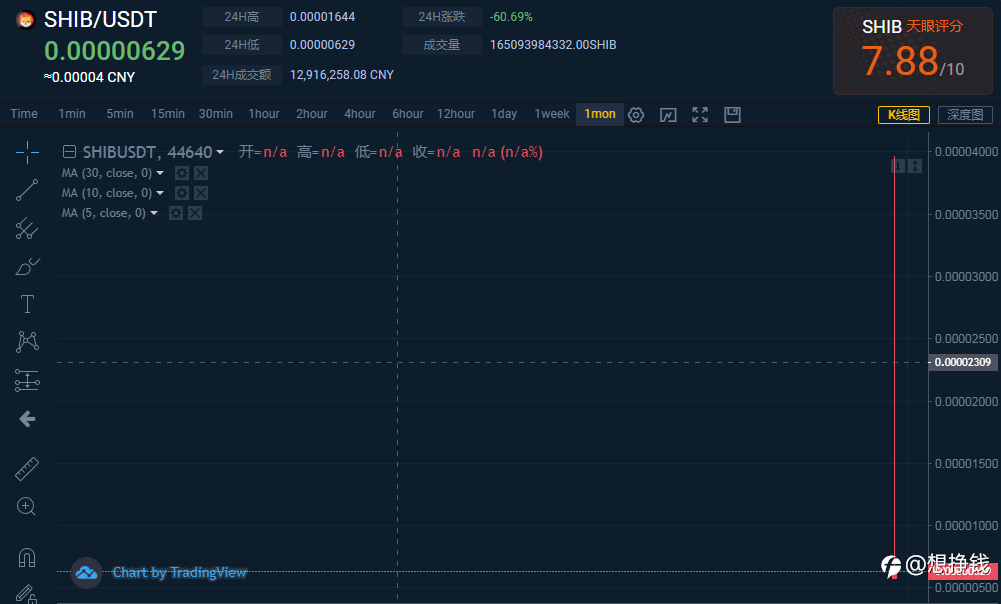Select the crosshair cursor tool
The image size is (1001, 604).
point(27,153)
